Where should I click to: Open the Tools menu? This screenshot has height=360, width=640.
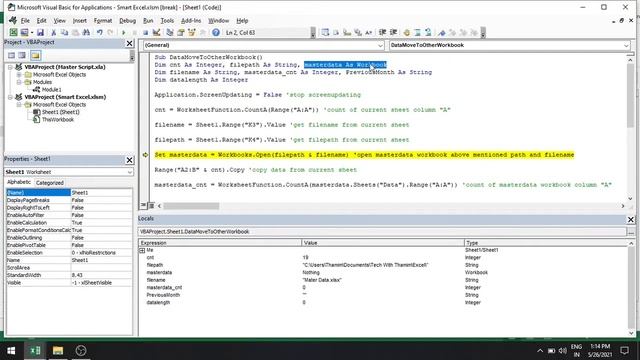(167, 20)
